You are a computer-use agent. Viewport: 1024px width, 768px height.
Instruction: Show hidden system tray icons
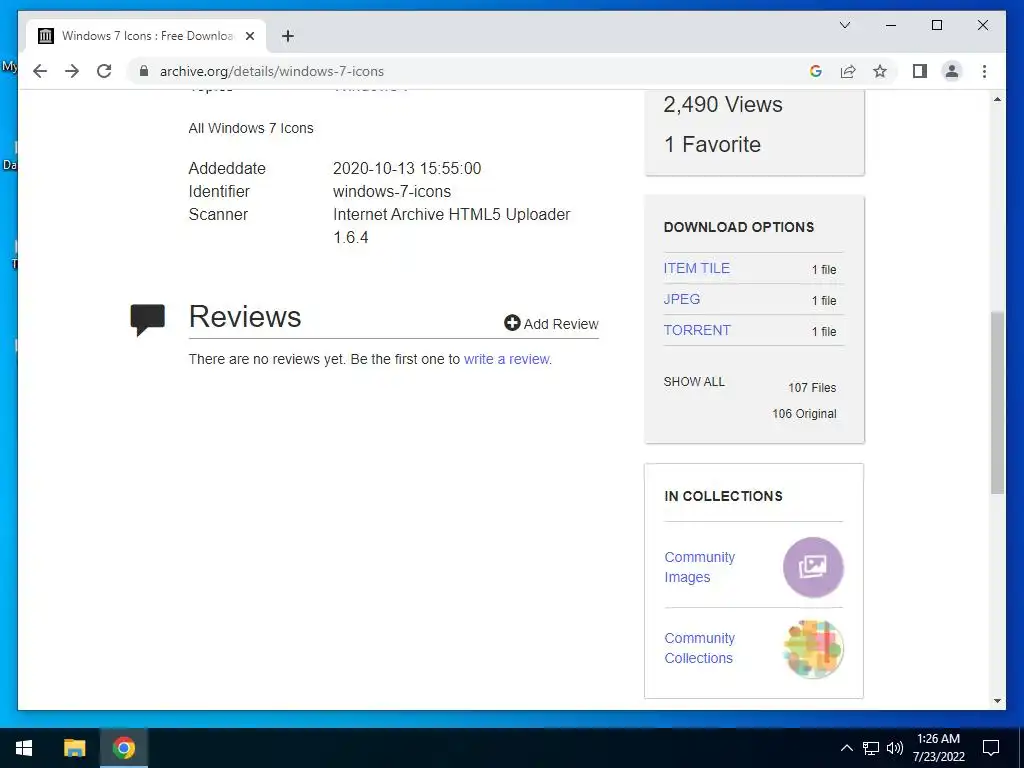pyautogui.click(x=846, y=748)
